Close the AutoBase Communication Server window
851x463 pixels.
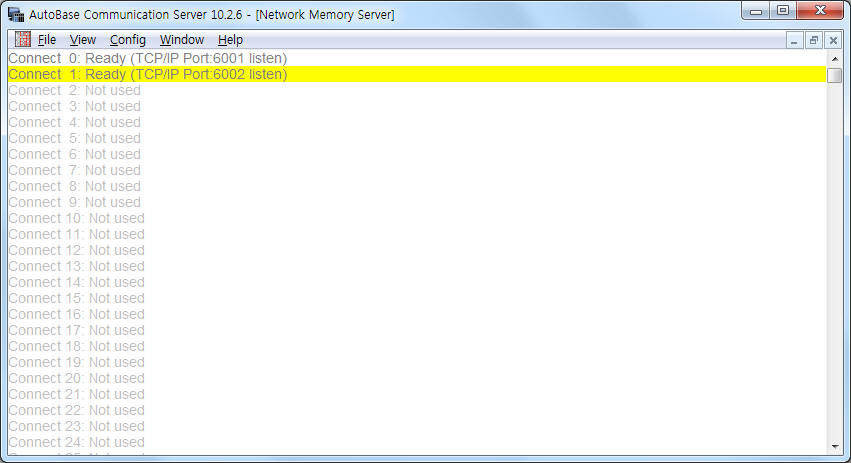820,11
